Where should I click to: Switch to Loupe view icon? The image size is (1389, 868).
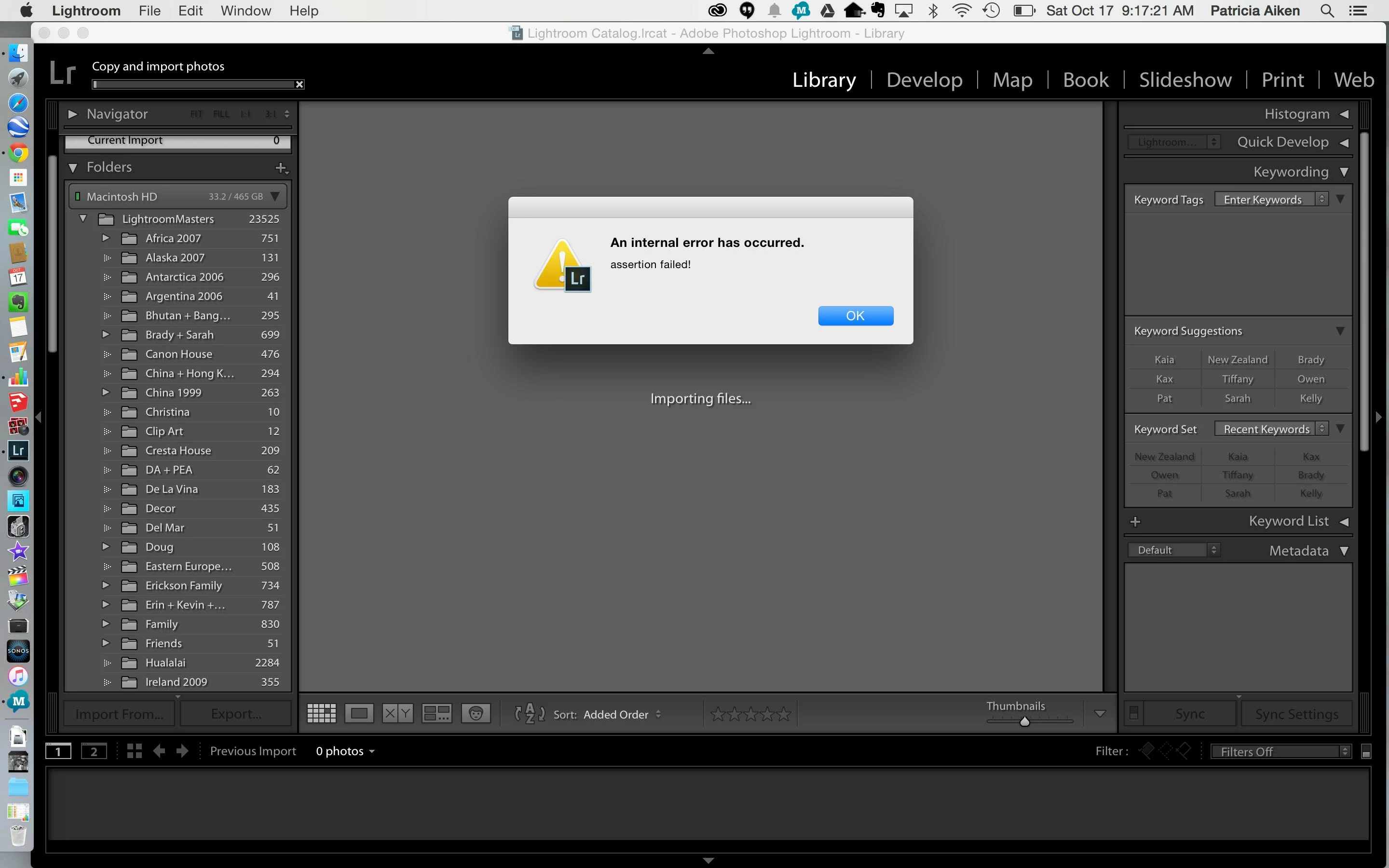pyautogui.click(x=359, y=714)
